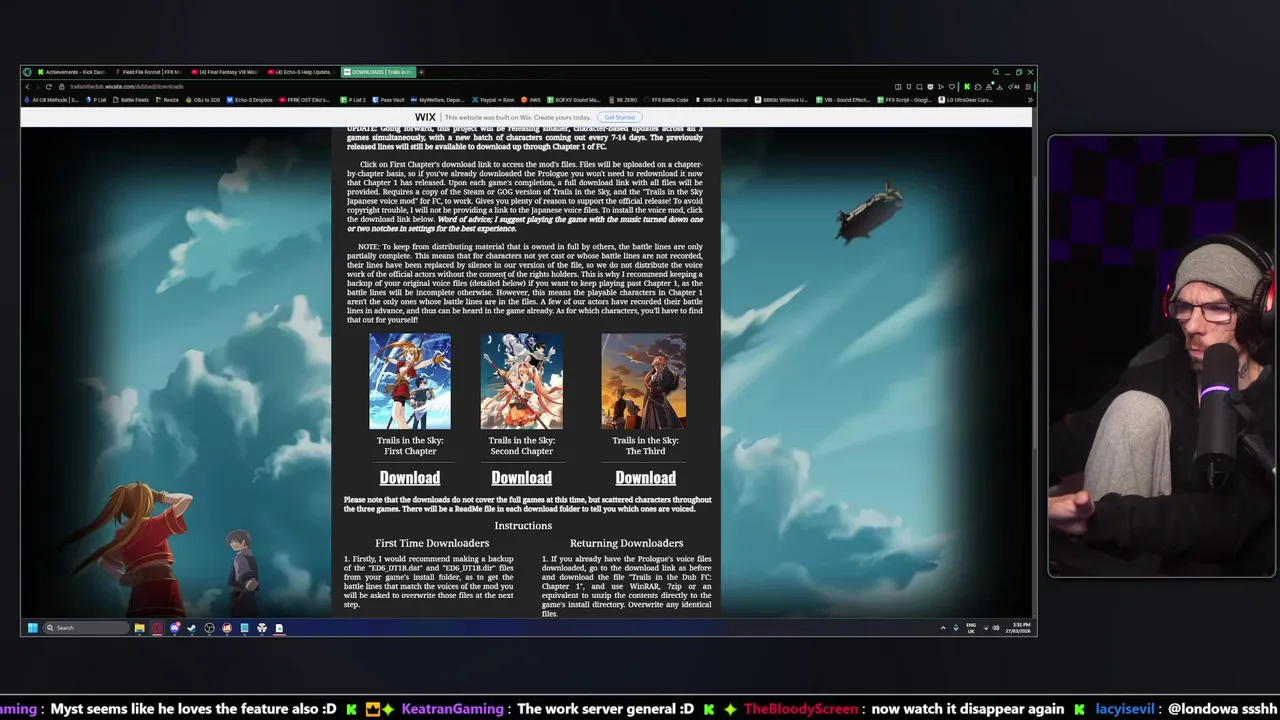Switch to the Field File Format FF8 tab
Screen dimensions: 1280x720
pos(149,72)
